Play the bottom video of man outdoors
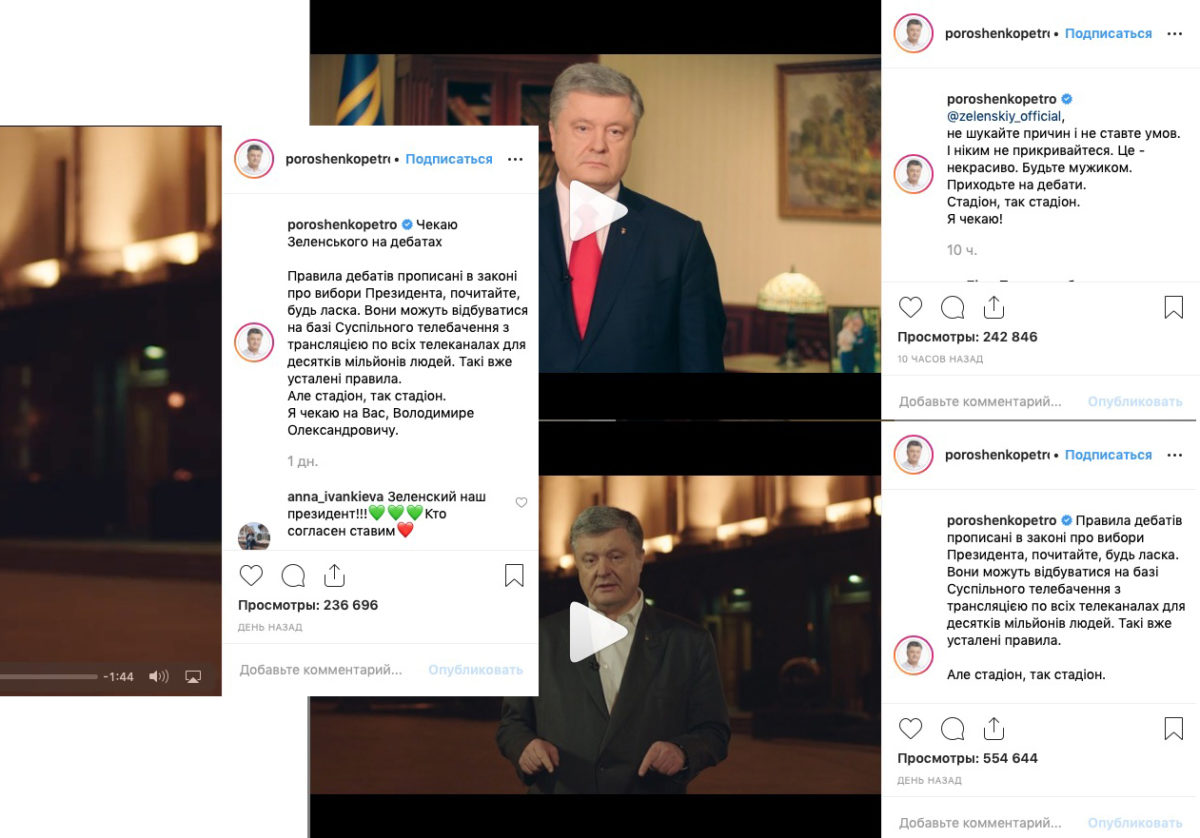This screenshot has height=838, width=1200. [597, 632]
